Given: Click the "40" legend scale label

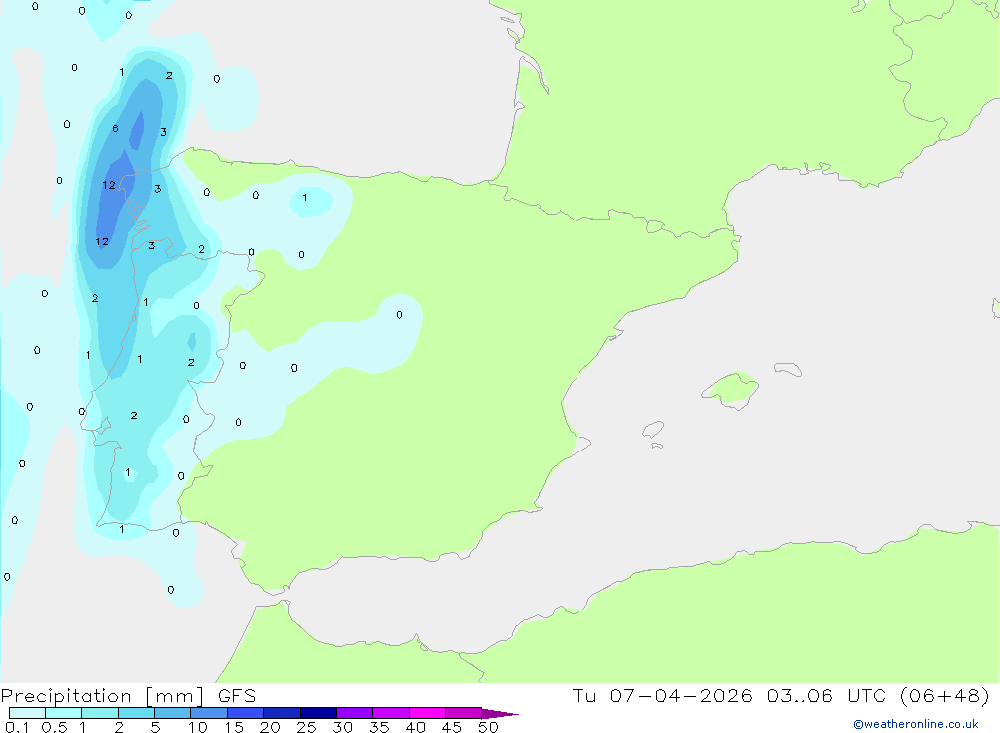Looking at the screenshot, I should click(415, 727).
